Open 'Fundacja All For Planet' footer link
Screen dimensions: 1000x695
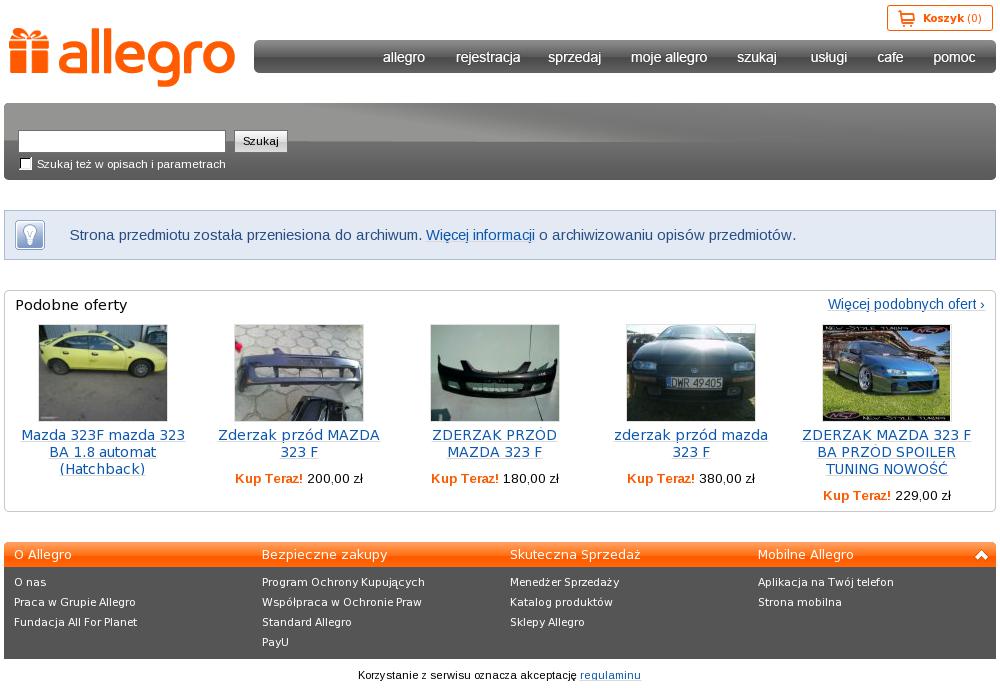point(75,622)
